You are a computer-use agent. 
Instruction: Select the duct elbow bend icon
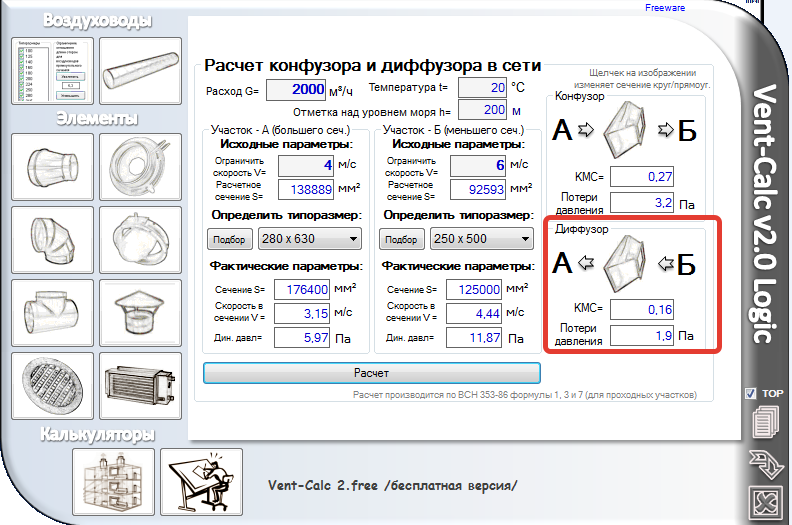point(53,240)
